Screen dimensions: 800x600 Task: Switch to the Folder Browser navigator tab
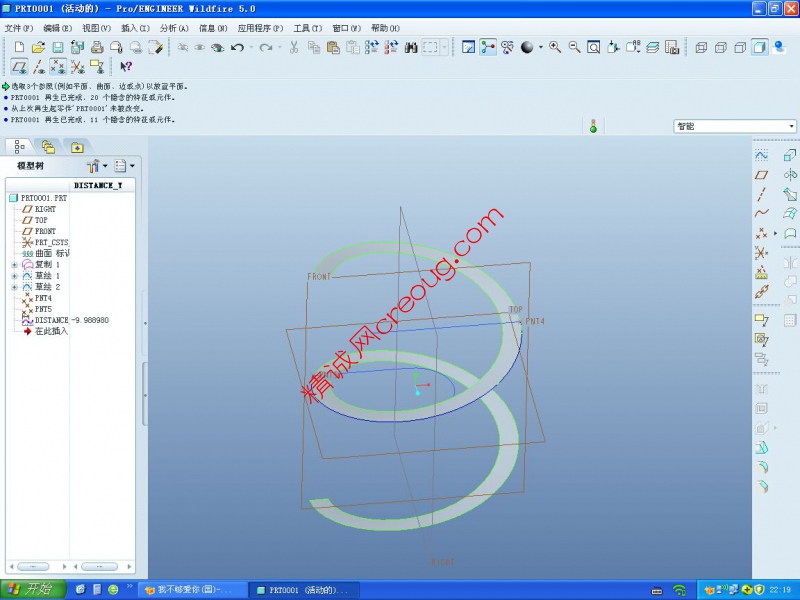click(x=48, y=147)
